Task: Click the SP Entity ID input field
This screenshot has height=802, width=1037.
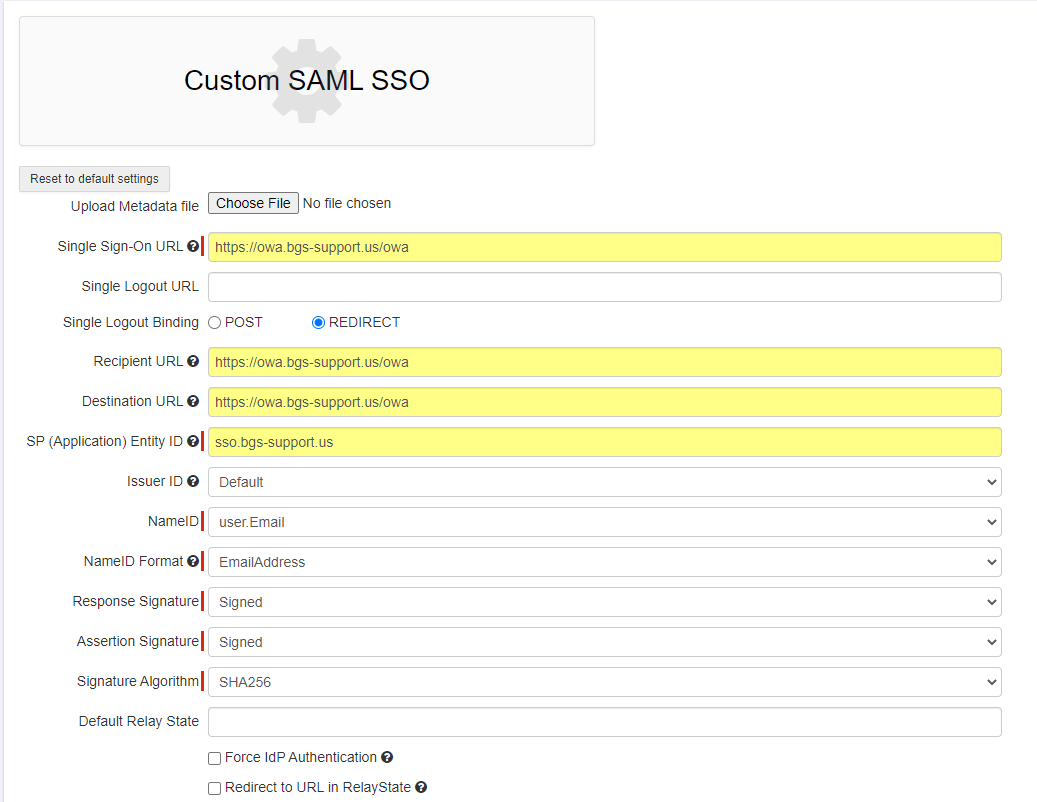Action: [x=604, y=442]
